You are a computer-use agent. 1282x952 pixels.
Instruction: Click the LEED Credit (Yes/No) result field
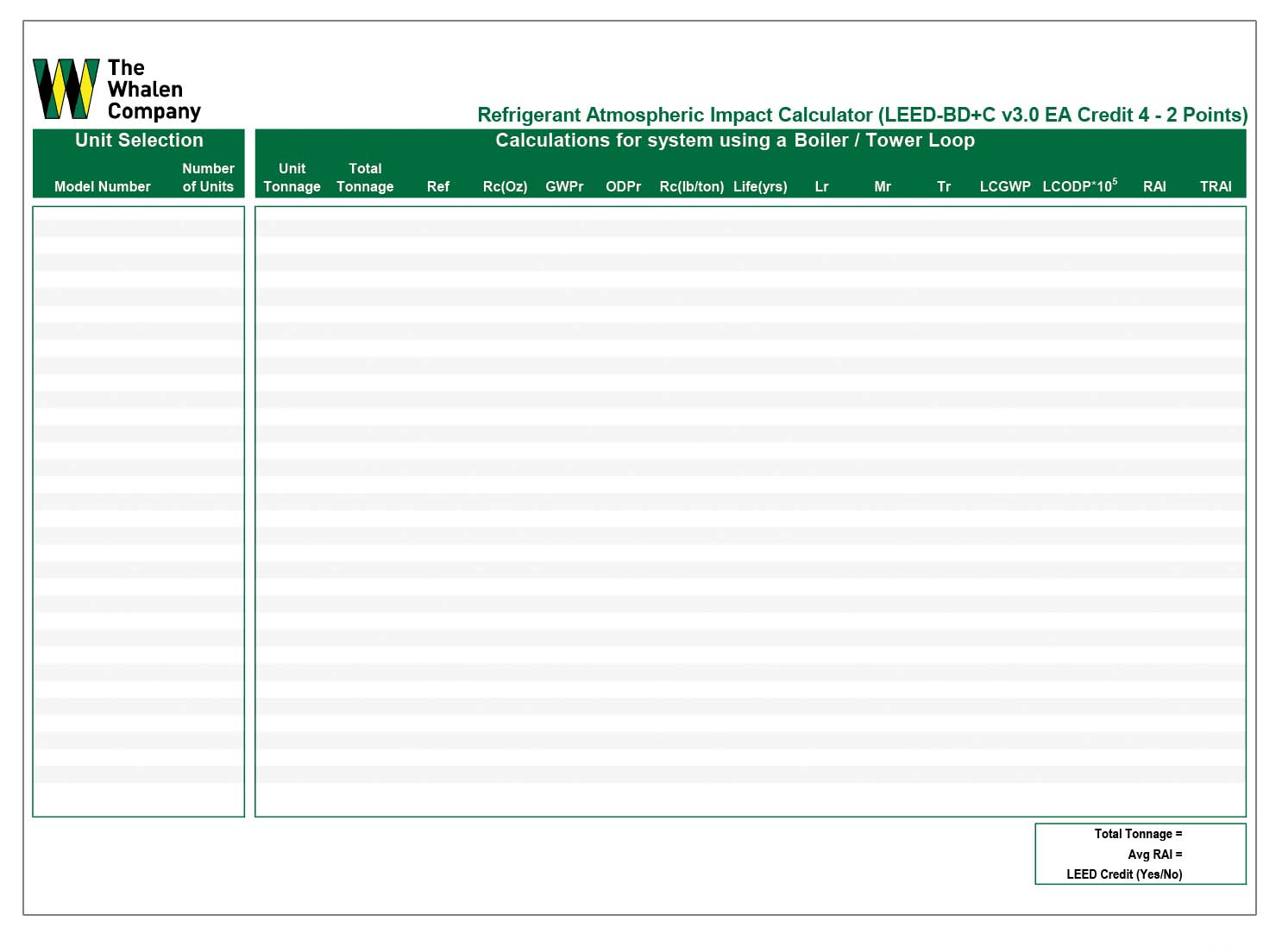tap(1213, 874)
